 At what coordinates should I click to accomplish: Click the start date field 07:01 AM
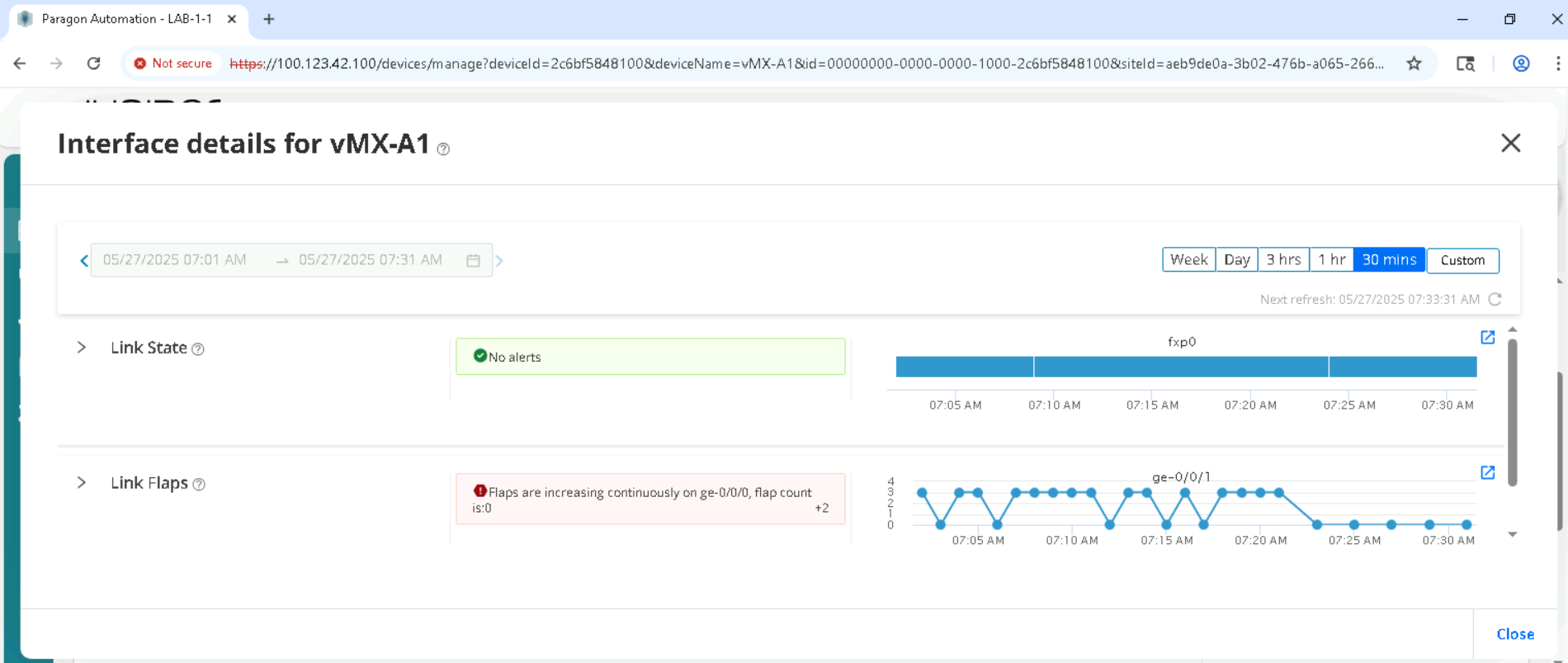(x=175, y=260)
